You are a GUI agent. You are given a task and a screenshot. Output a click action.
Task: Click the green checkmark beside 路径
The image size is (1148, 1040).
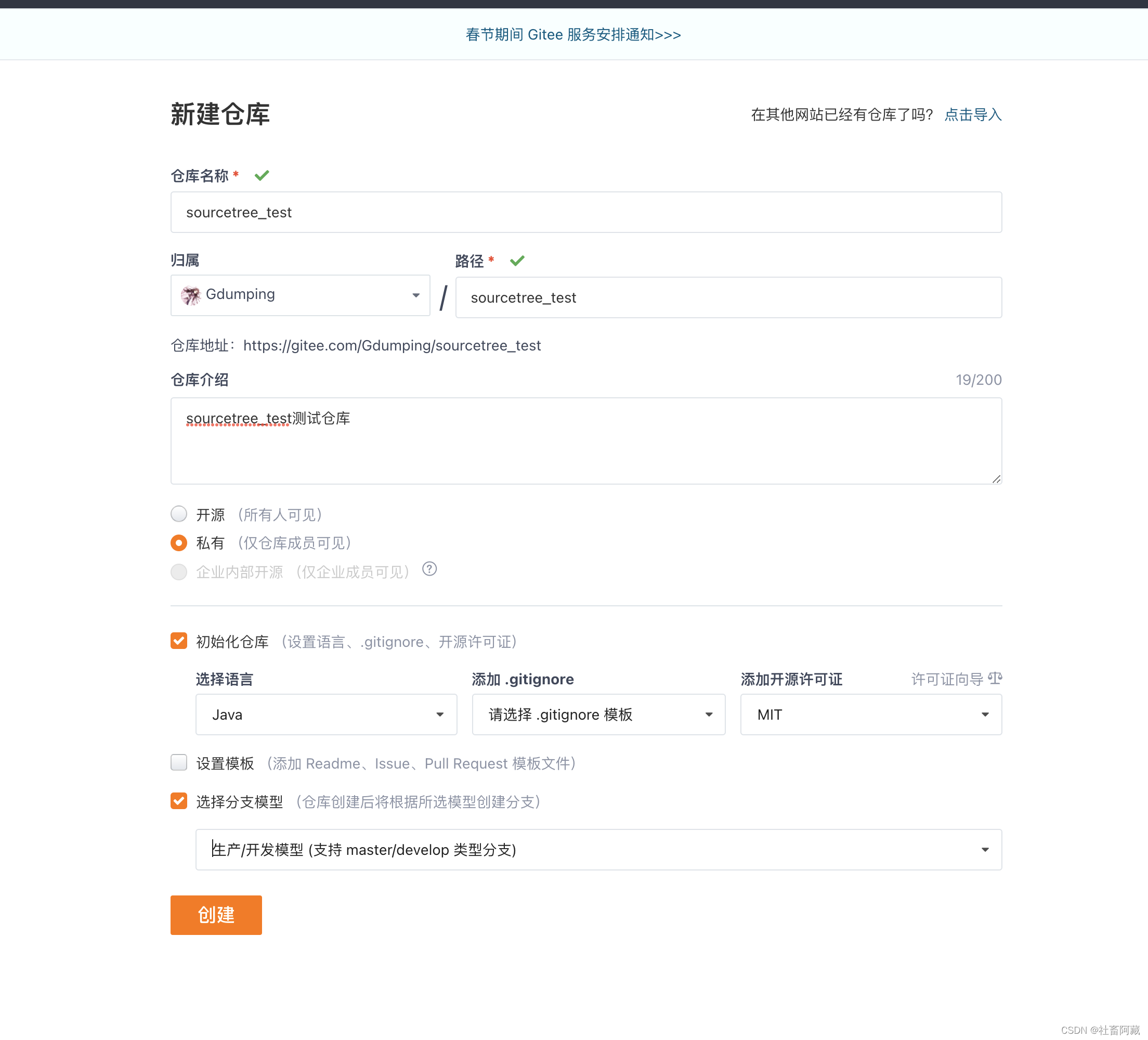517,261
